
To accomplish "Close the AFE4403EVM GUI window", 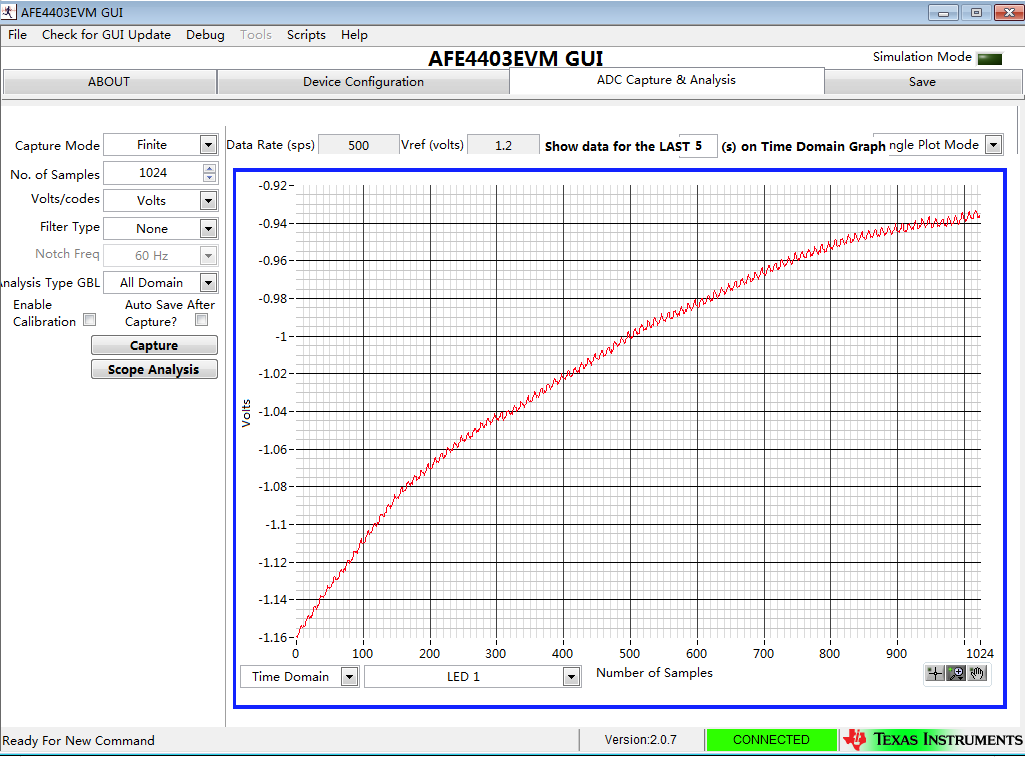I will pos(1008,12).
